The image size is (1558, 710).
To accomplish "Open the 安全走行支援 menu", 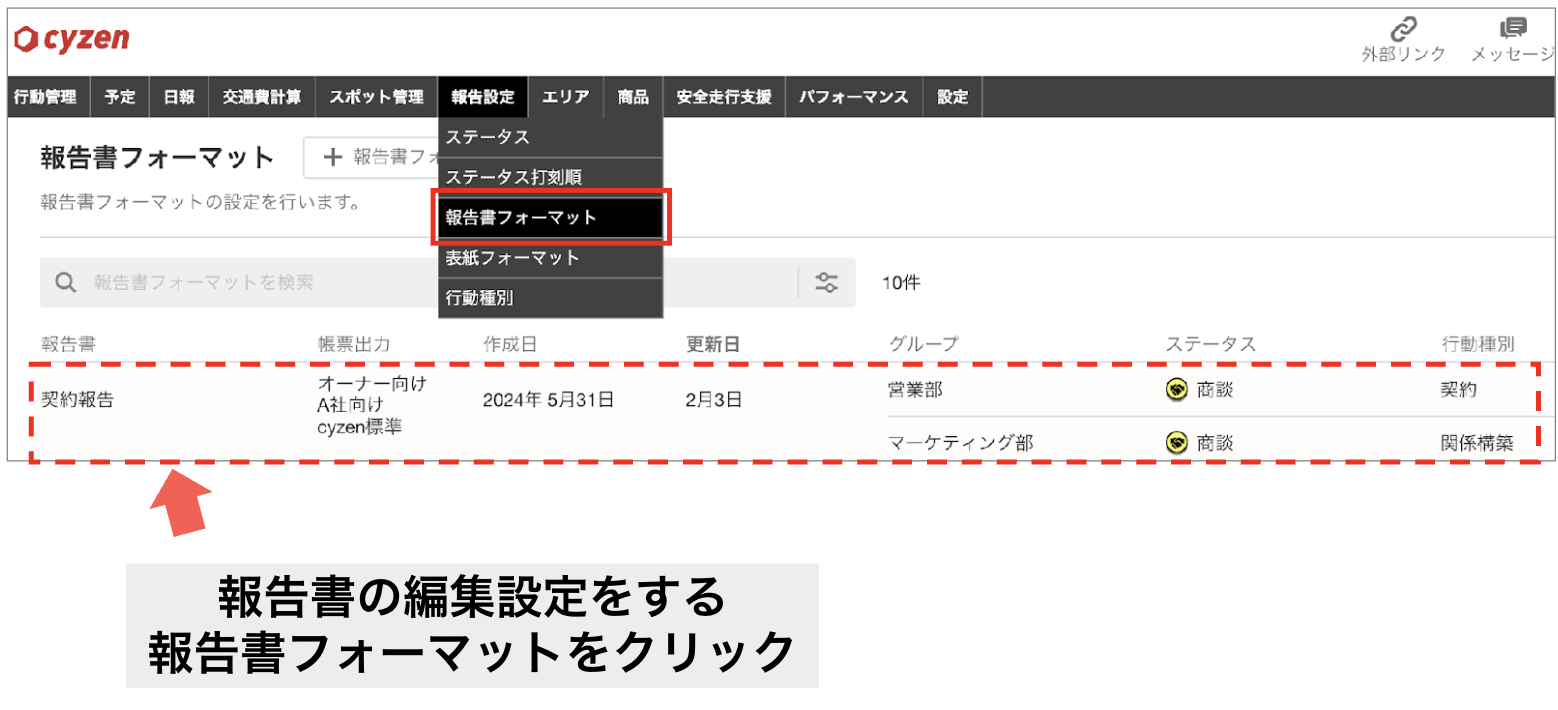I will coord(724,97).
